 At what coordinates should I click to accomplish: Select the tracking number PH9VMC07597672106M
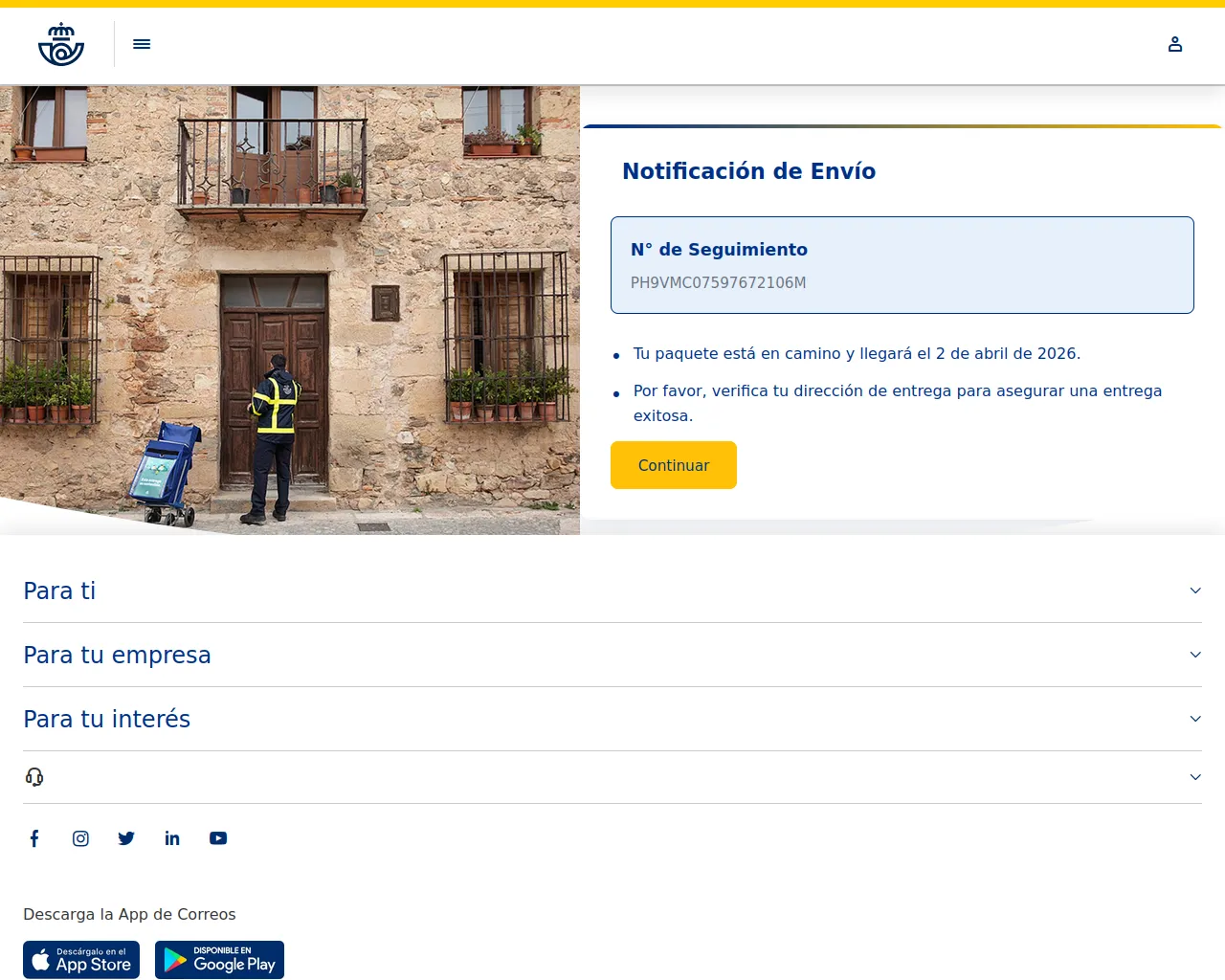[x=717, y=282]
